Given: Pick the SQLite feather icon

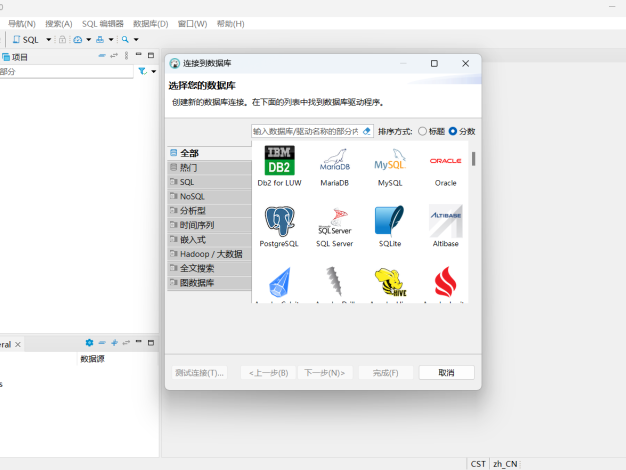Looking at the screenshot, I should coord(390,221).
